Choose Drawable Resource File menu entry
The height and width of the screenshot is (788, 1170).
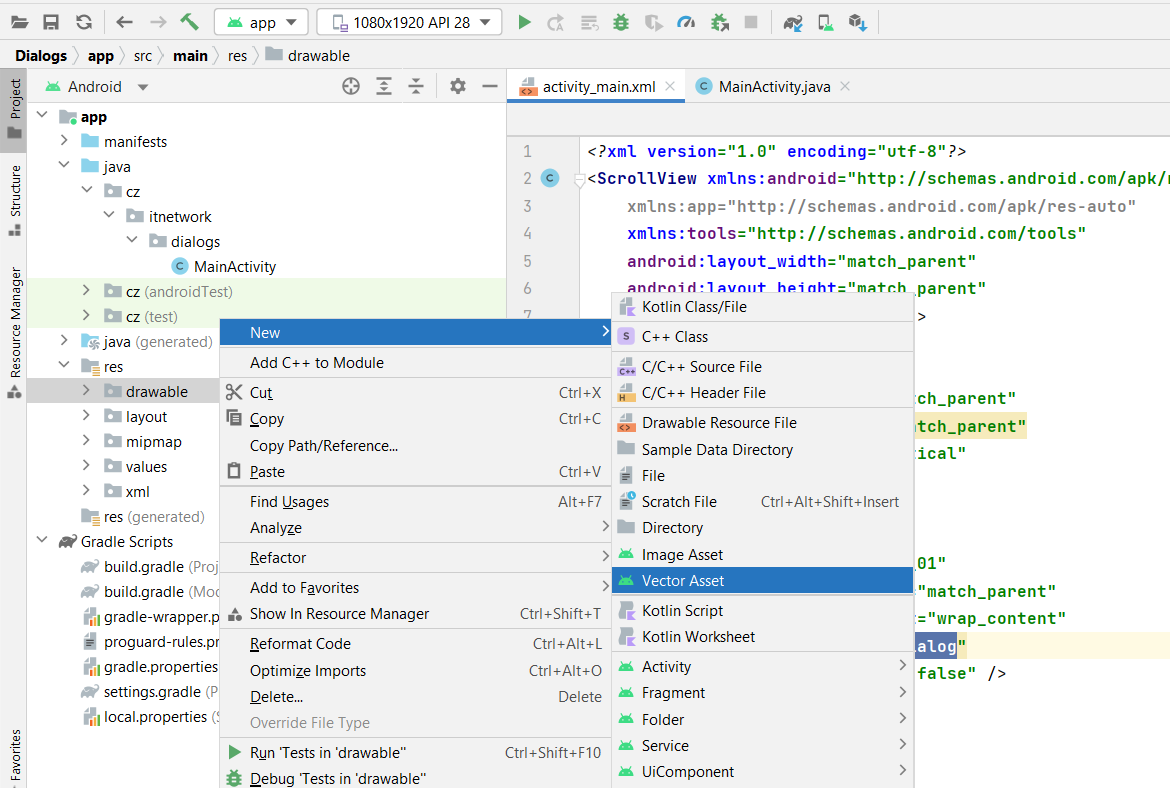719,423
